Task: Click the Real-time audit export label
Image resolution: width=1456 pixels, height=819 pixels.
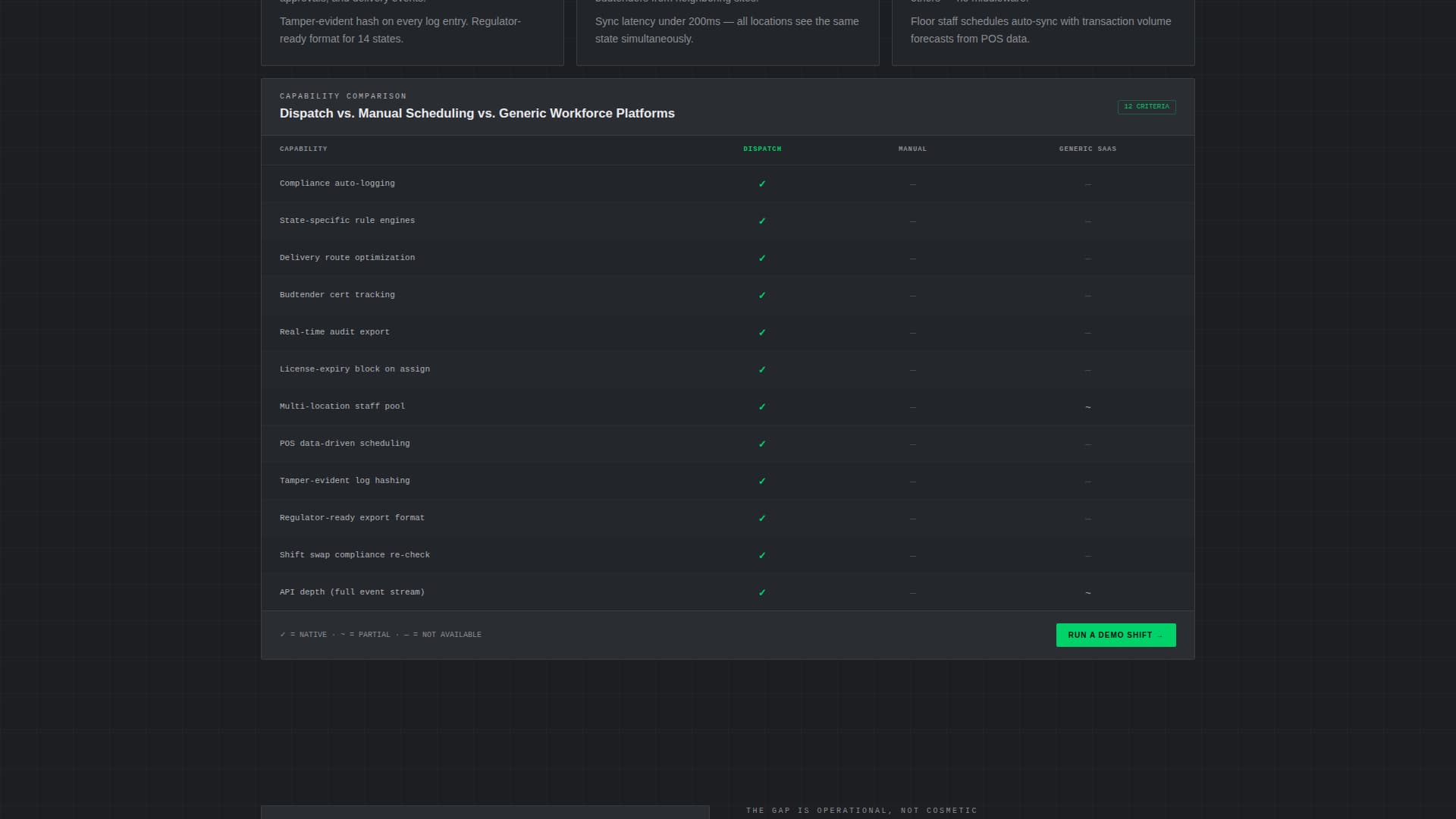Action: pyautogui.click(x=334, y=332)
